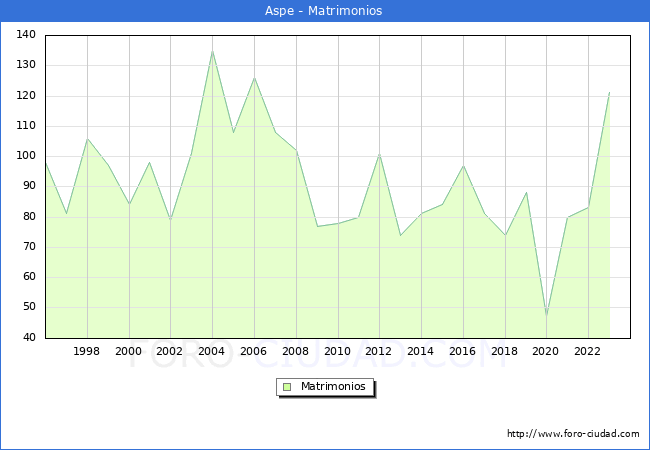The image size is (650, 450).
Task: Click the y-axis value 40
Action: 29,338
